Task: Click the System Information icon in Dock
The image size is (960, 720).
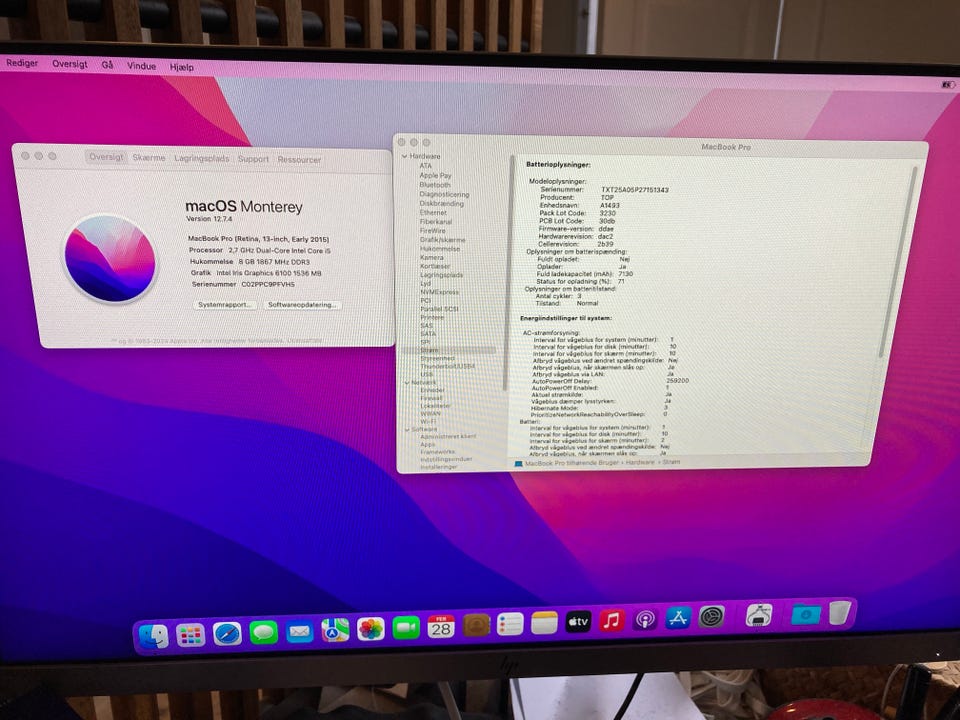Action: tap(759, 615)
